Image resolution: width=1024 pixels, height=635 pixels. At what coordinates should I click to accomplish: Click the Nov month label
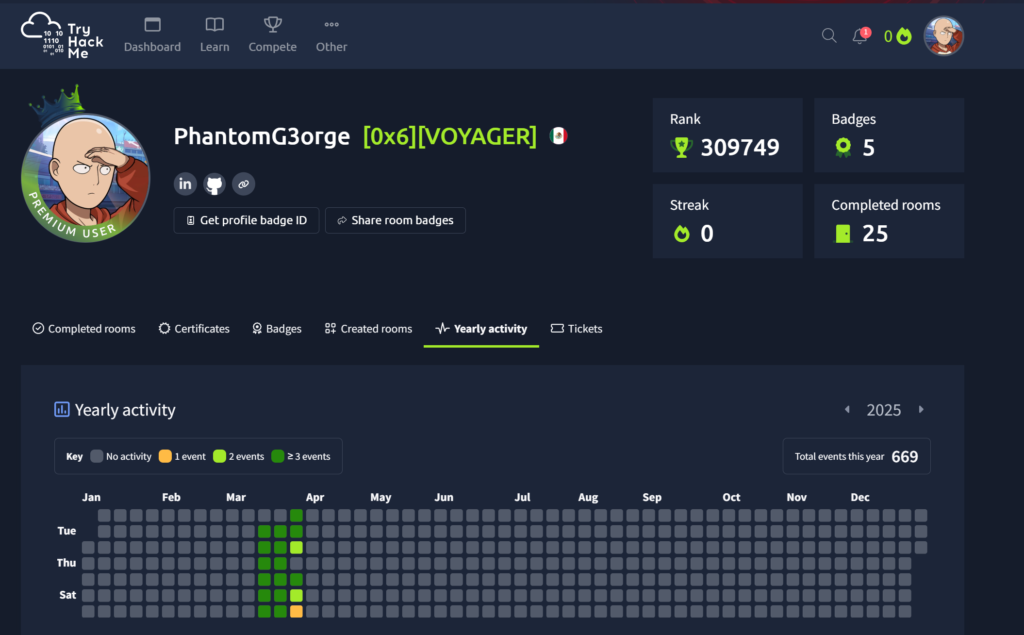click(797, 497)
